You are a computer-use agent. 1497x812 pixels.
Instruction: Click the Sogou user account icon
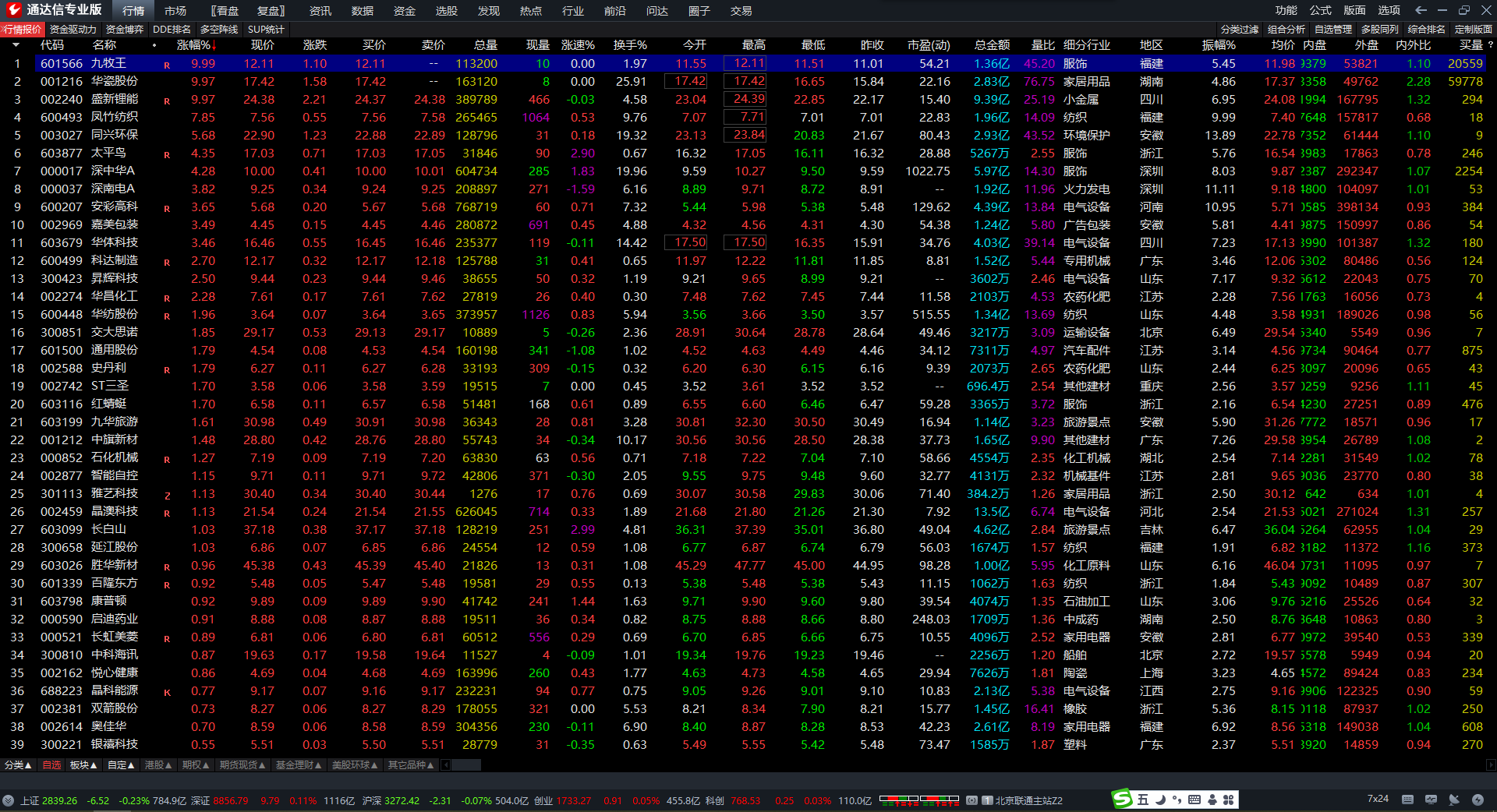pyautogui.click(x=1212, y=800)
